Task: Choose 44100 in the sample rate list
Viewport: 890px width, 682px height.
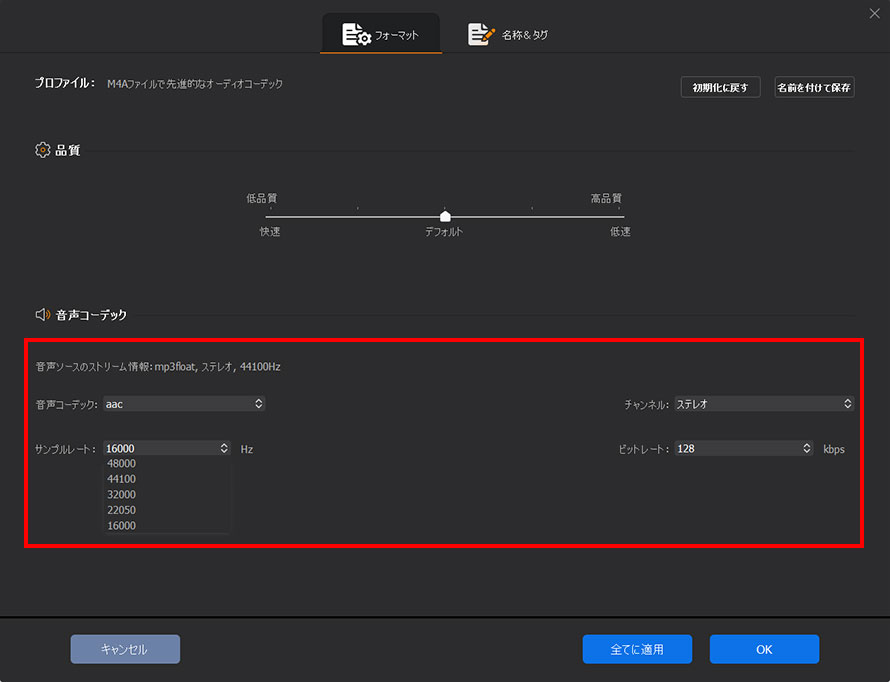Action: [x=122, y=479]
